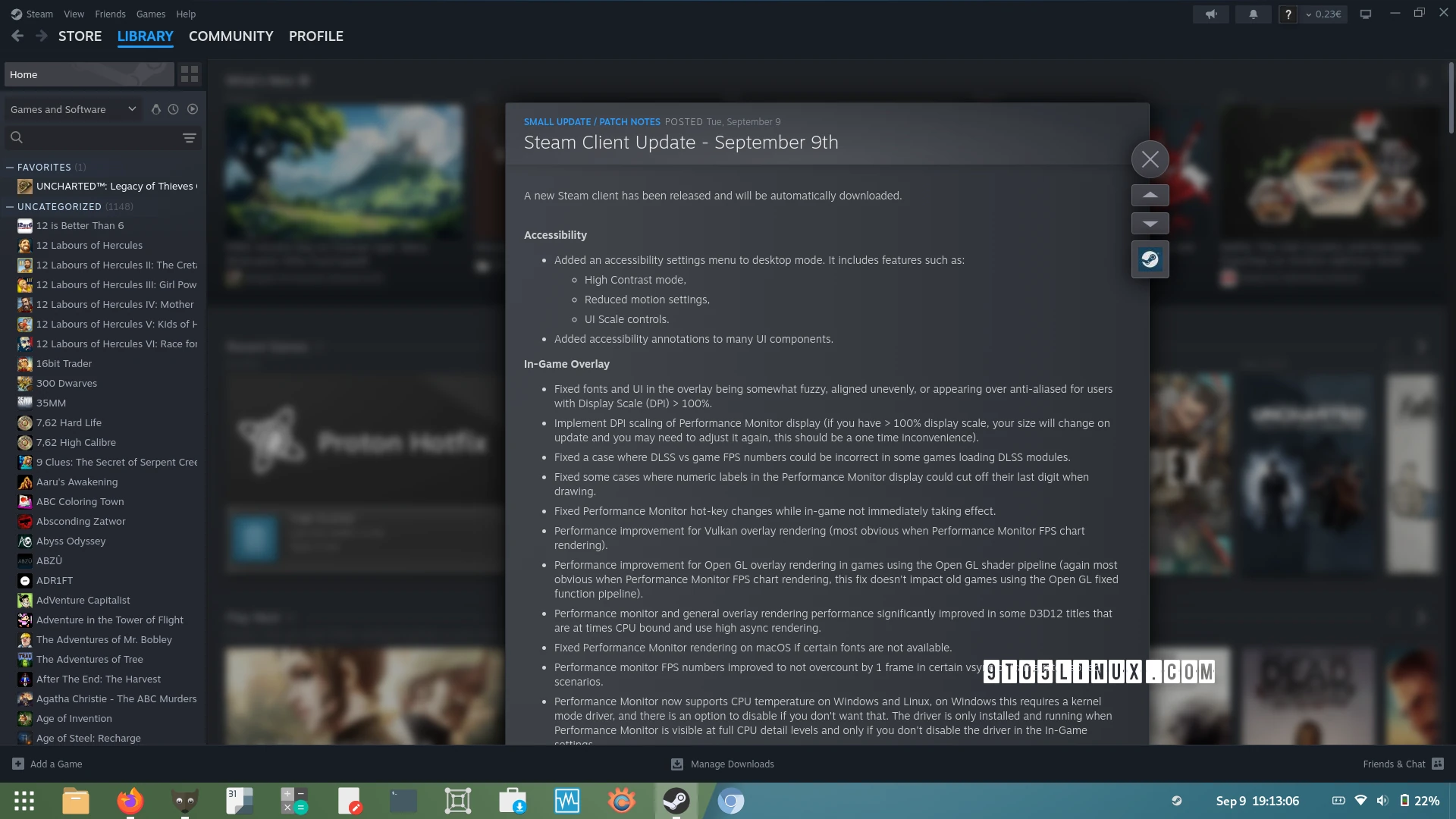Open the Games and Software dropdown
The height and width of the screenshot is (819, 1456).
(73, 109)
